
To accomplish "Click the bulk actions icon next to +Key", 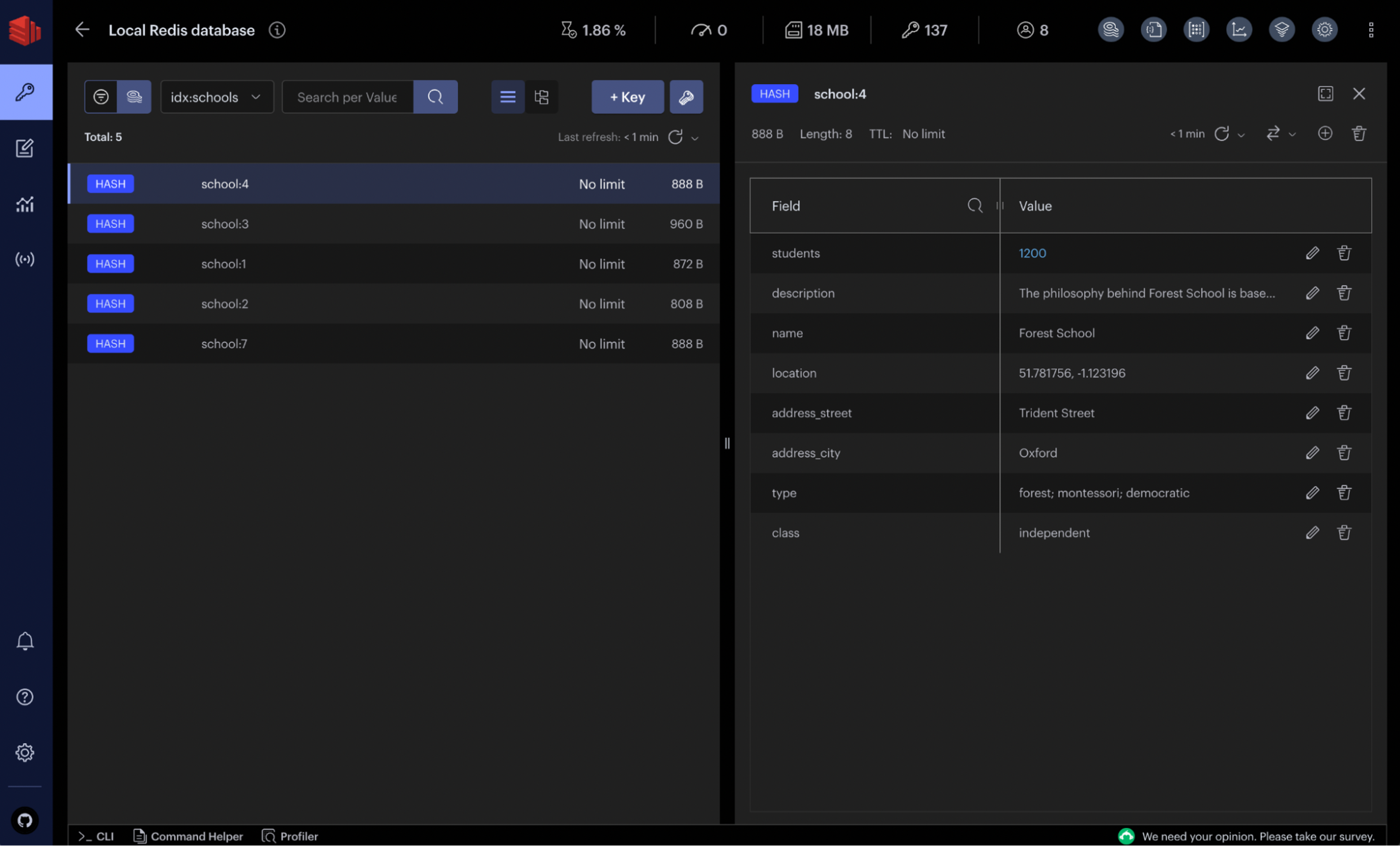I will click(x=687, y=97).
